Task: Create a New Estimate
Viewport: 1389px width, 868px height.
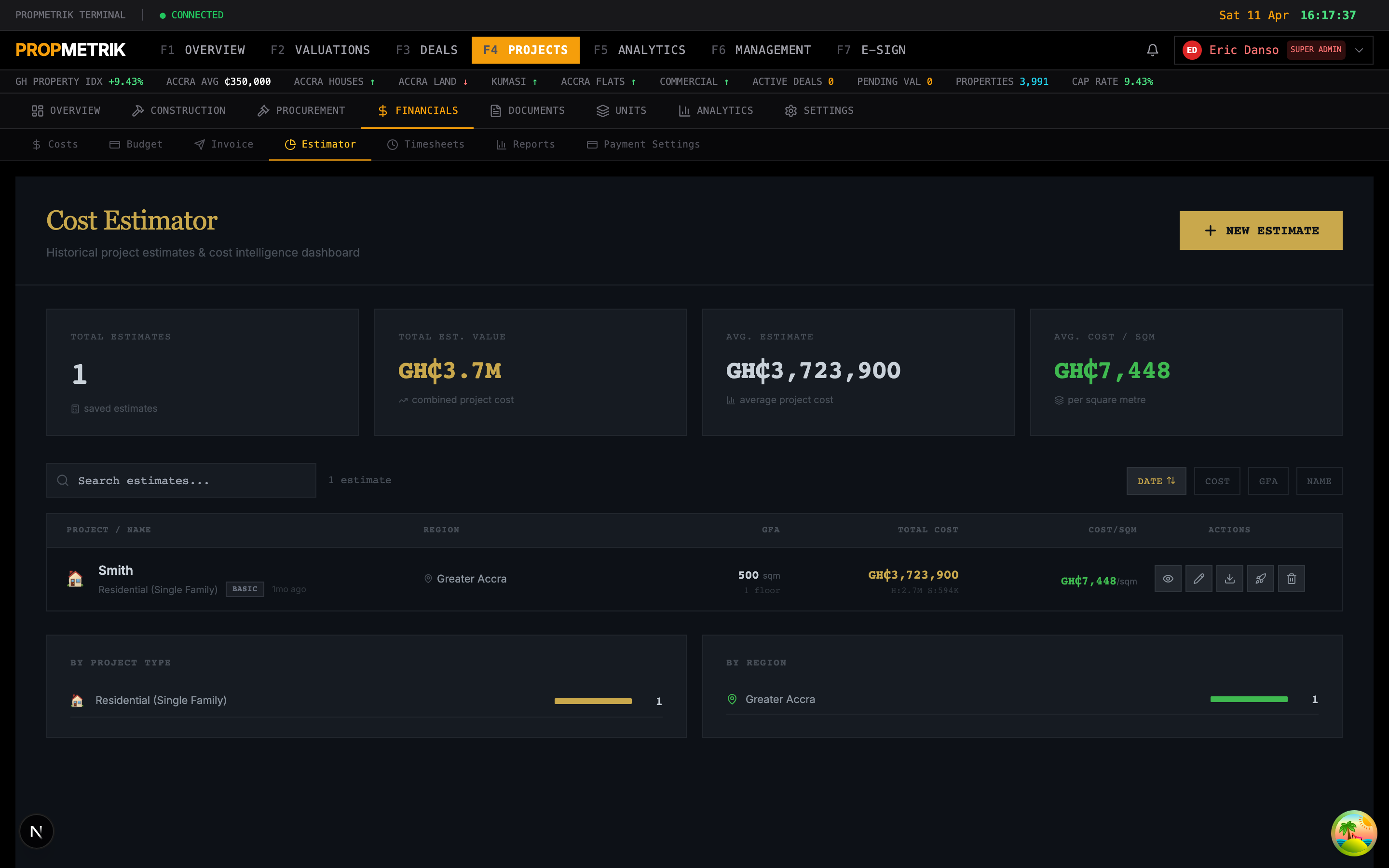Action: point(1260,231)
